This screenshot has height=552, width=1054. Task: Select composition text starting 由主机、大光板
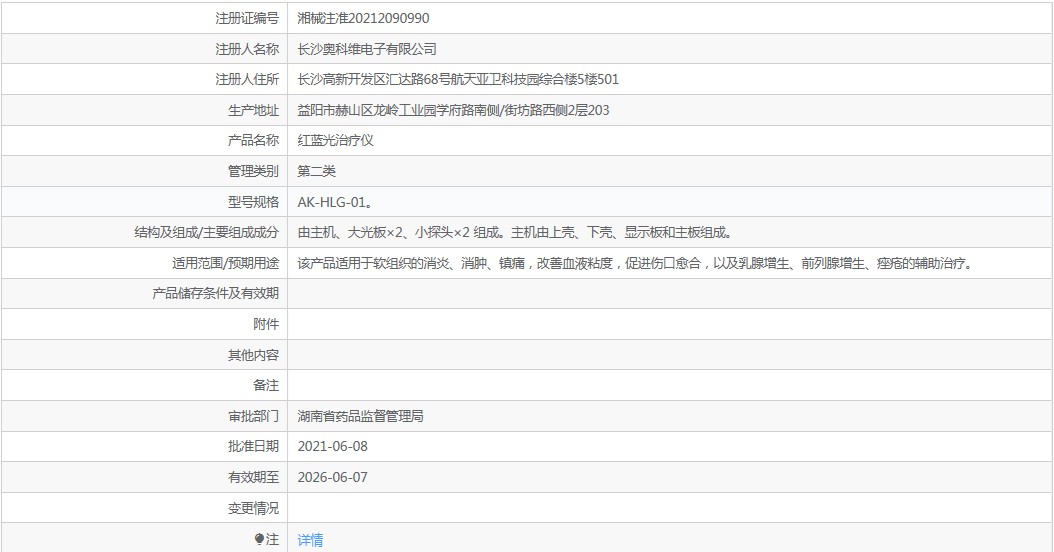pos(516,233)
